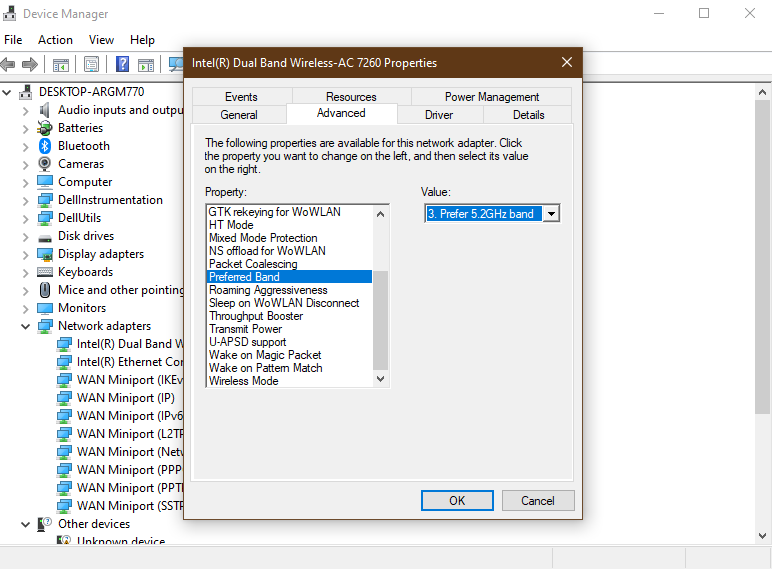Close the Wireless-AC 7260 Properties dialog
Screen dimensions: 772x569
point(567,62)
